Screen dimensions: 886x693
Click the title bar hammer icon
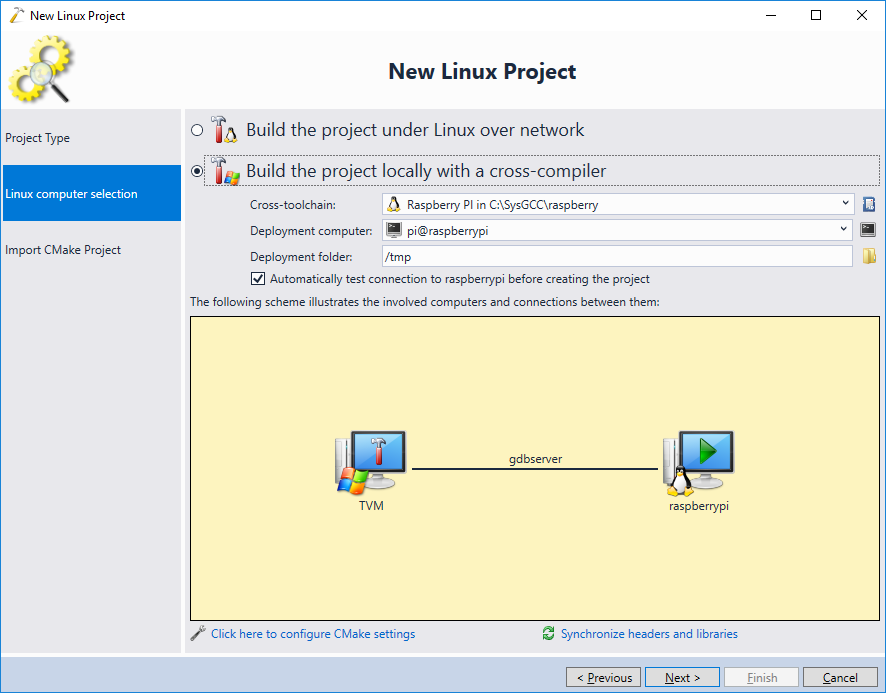pos(17,15)
